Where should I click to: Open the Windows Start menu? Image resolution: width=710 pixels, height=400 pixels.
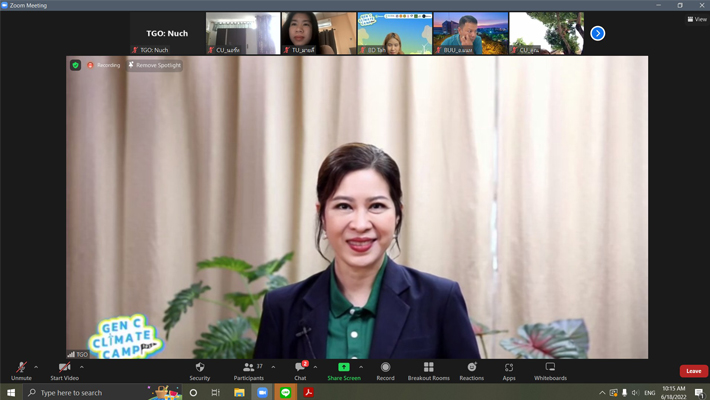click(11, 392)
